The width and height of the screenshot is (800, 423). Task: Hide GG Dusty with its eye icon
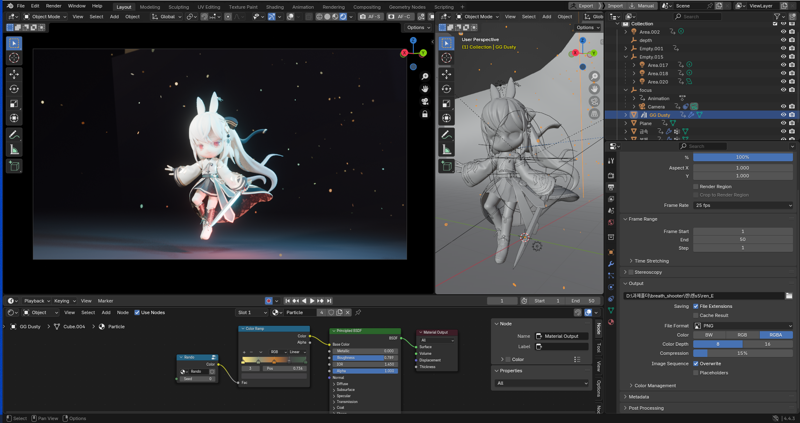pos(783,115)
